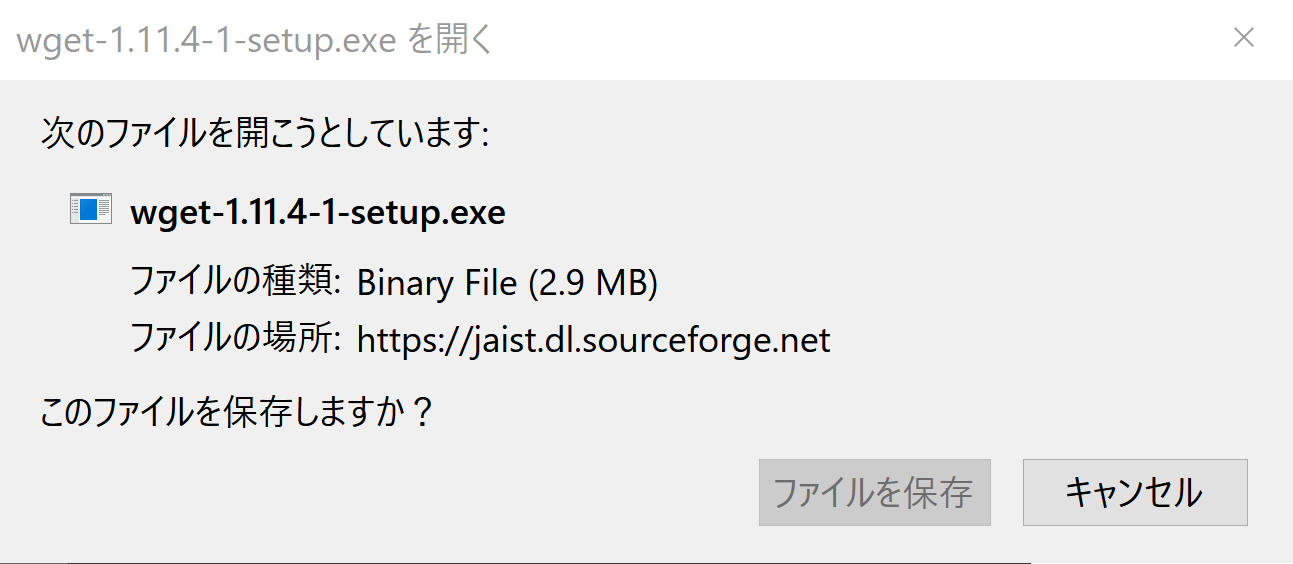Click the ファイルの場所 label
The width and height of the screenshot is (1293, 564).
(237, 340)
